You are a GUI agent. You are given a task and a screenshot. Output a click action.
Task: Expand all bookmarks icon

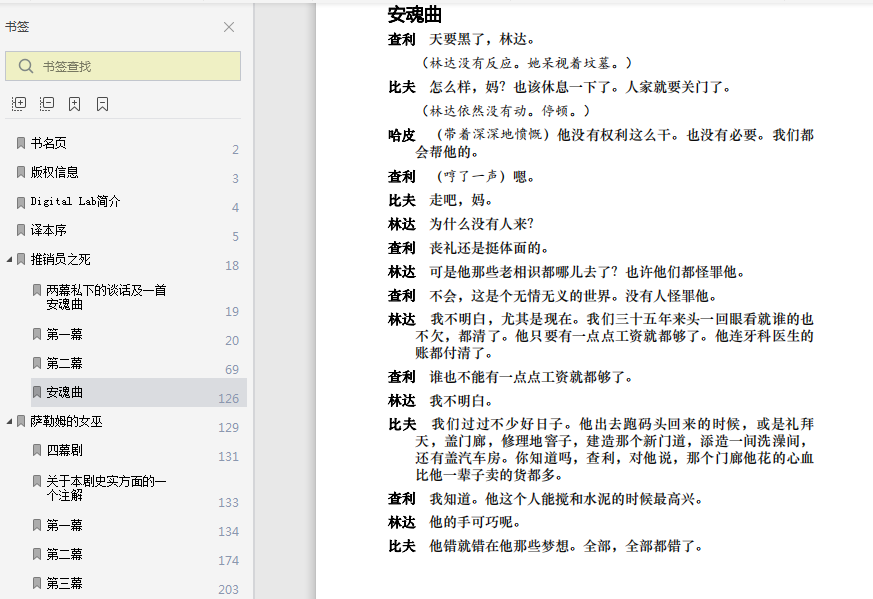pyautogui.click(x=19, y=104)
